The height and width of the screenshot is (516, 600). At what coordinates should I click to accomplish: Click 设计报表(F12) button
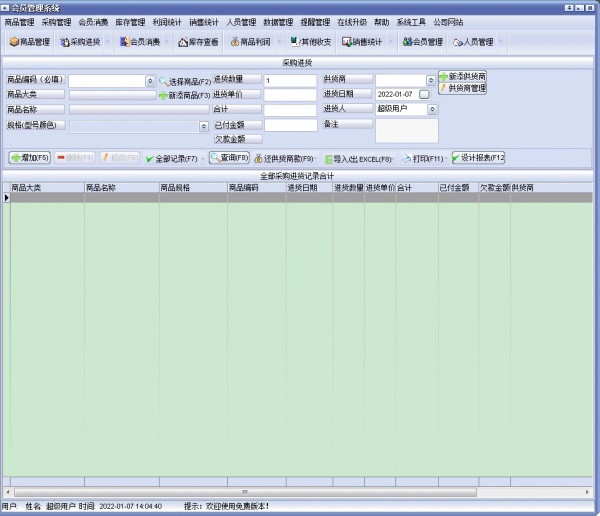[x=478, y=158]
